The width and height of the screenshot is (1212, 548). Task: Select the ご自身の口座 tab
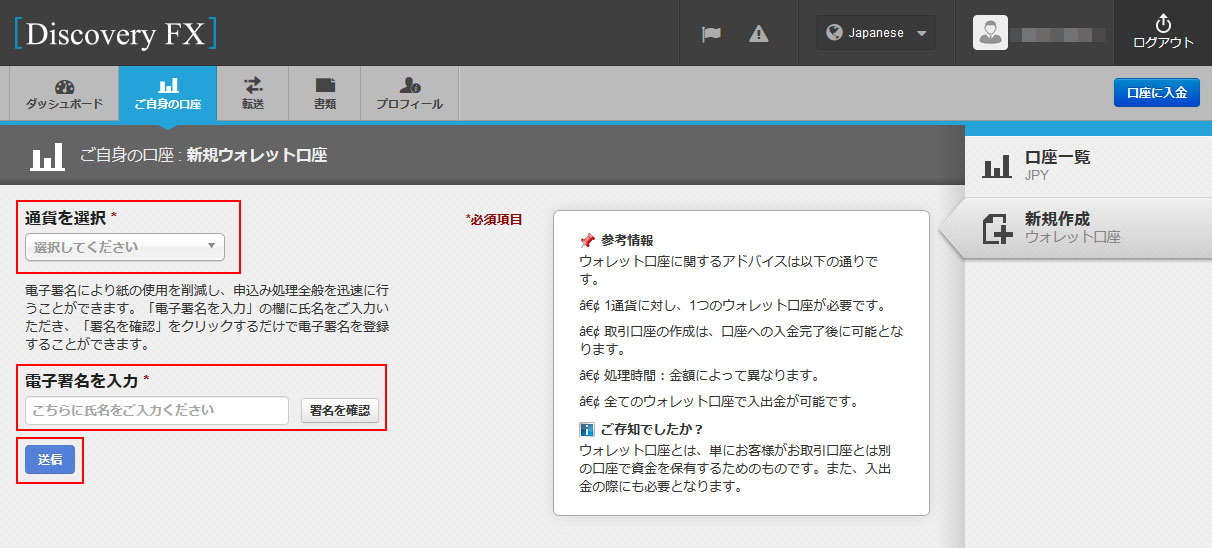[167, 94]
